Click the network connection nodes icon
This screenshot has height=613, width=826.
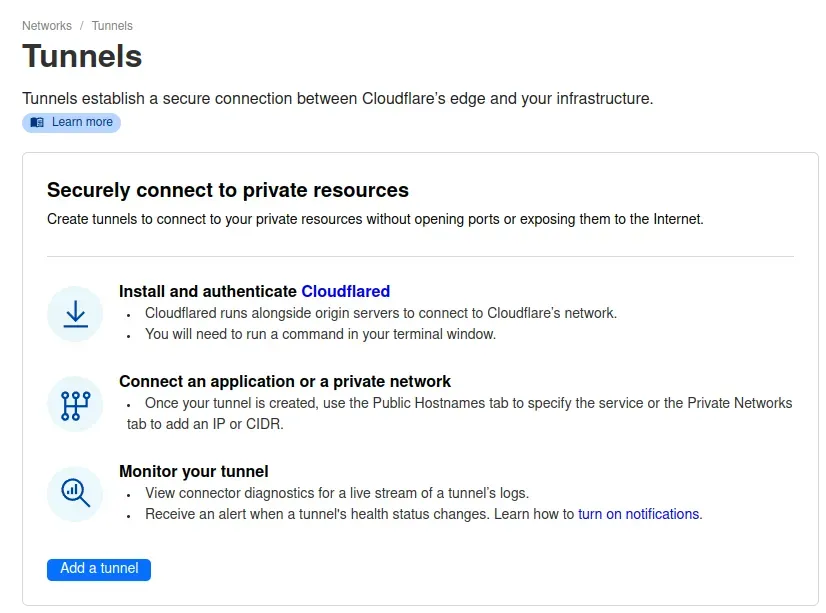coord(75,404)
